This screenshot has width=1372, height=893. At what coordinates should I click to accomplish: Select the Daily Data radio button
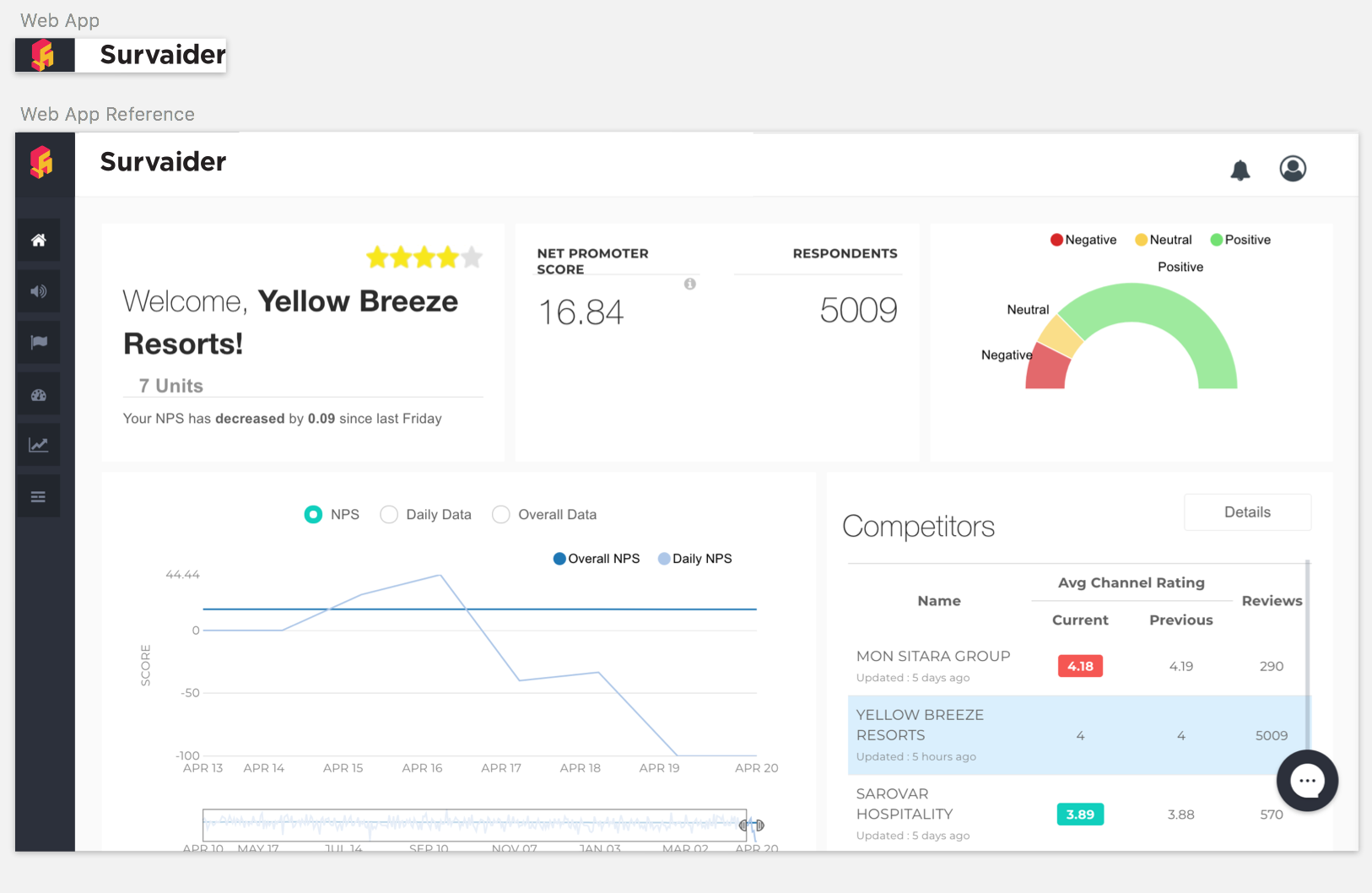point(389,514)
